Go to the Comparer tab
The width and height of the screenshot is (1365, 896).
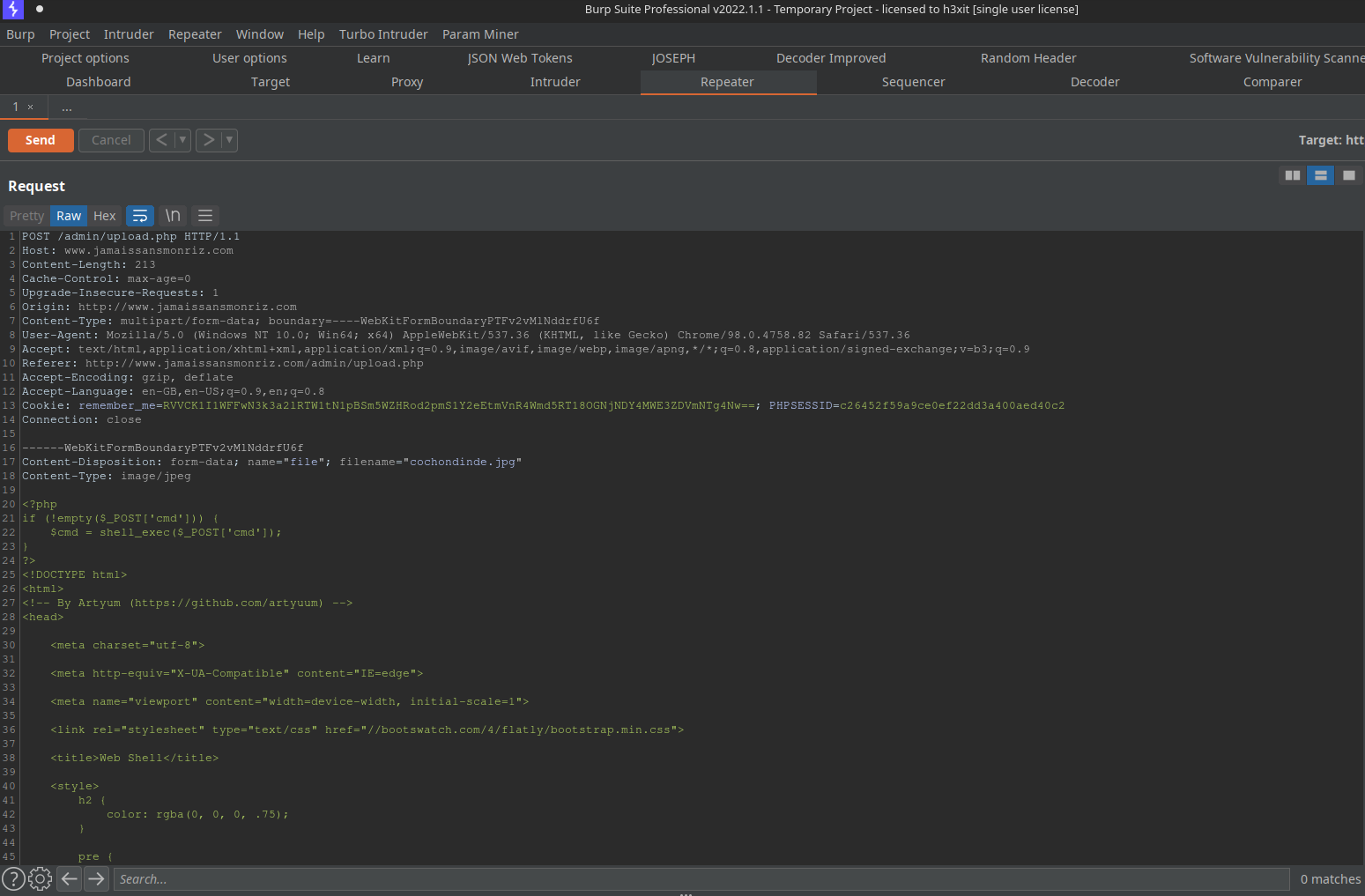click(1272, 82)
